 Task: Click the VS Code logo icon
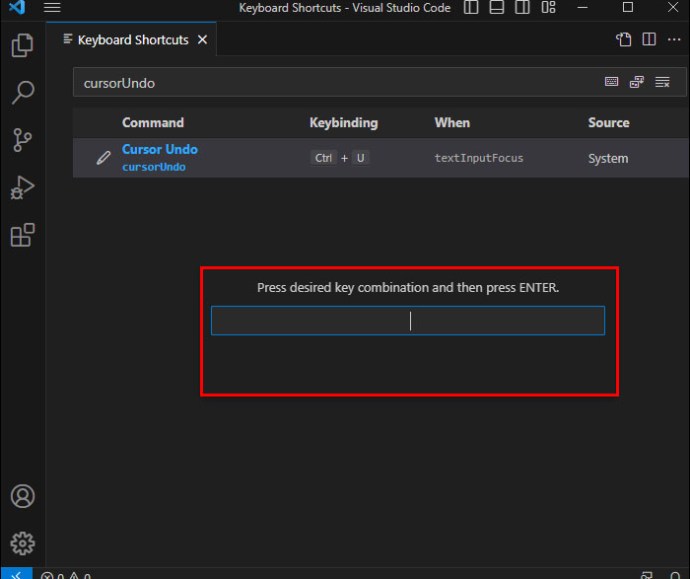[x=17, y=7]
